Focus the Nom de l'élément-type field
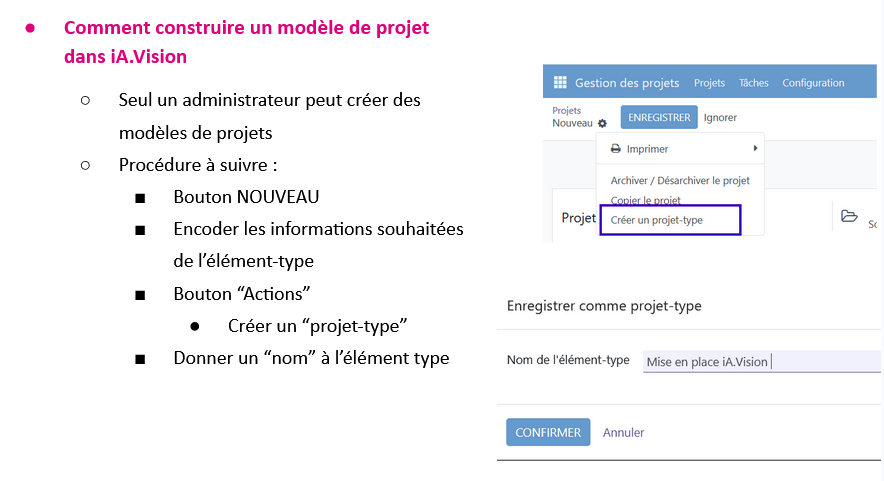Image resolution: width=884 pixels, height=481 pixels. 760,362
